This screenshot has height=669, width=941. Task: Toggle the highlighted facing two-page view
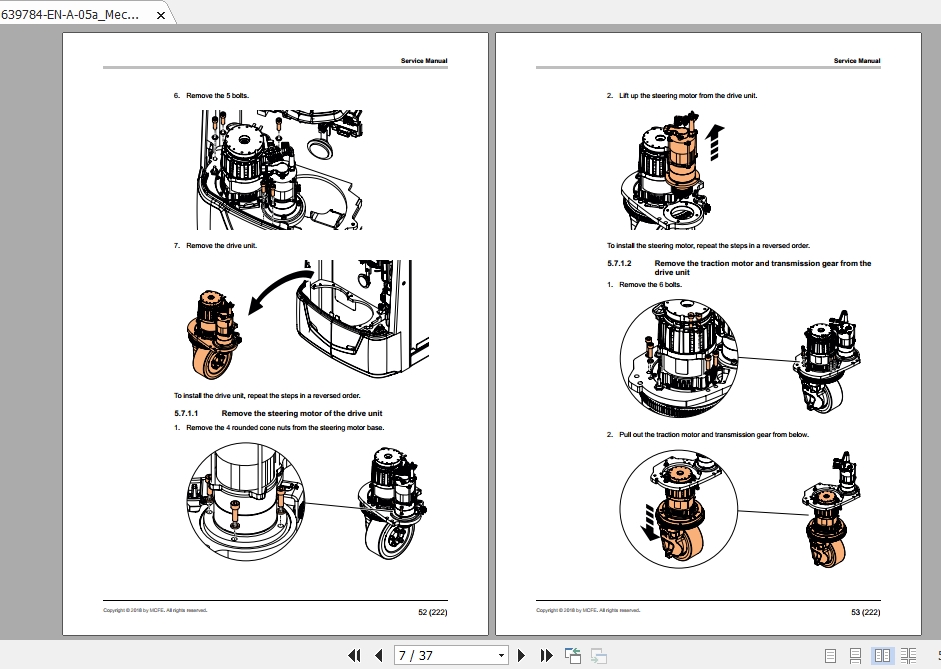pos(883,655)
